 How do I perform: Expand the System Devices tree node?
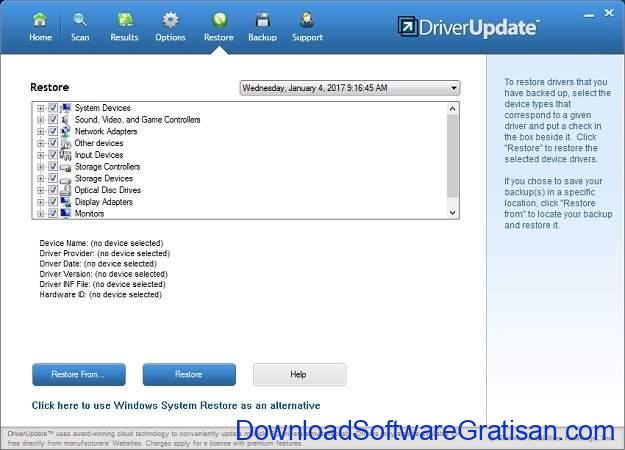tap(40, 108)
